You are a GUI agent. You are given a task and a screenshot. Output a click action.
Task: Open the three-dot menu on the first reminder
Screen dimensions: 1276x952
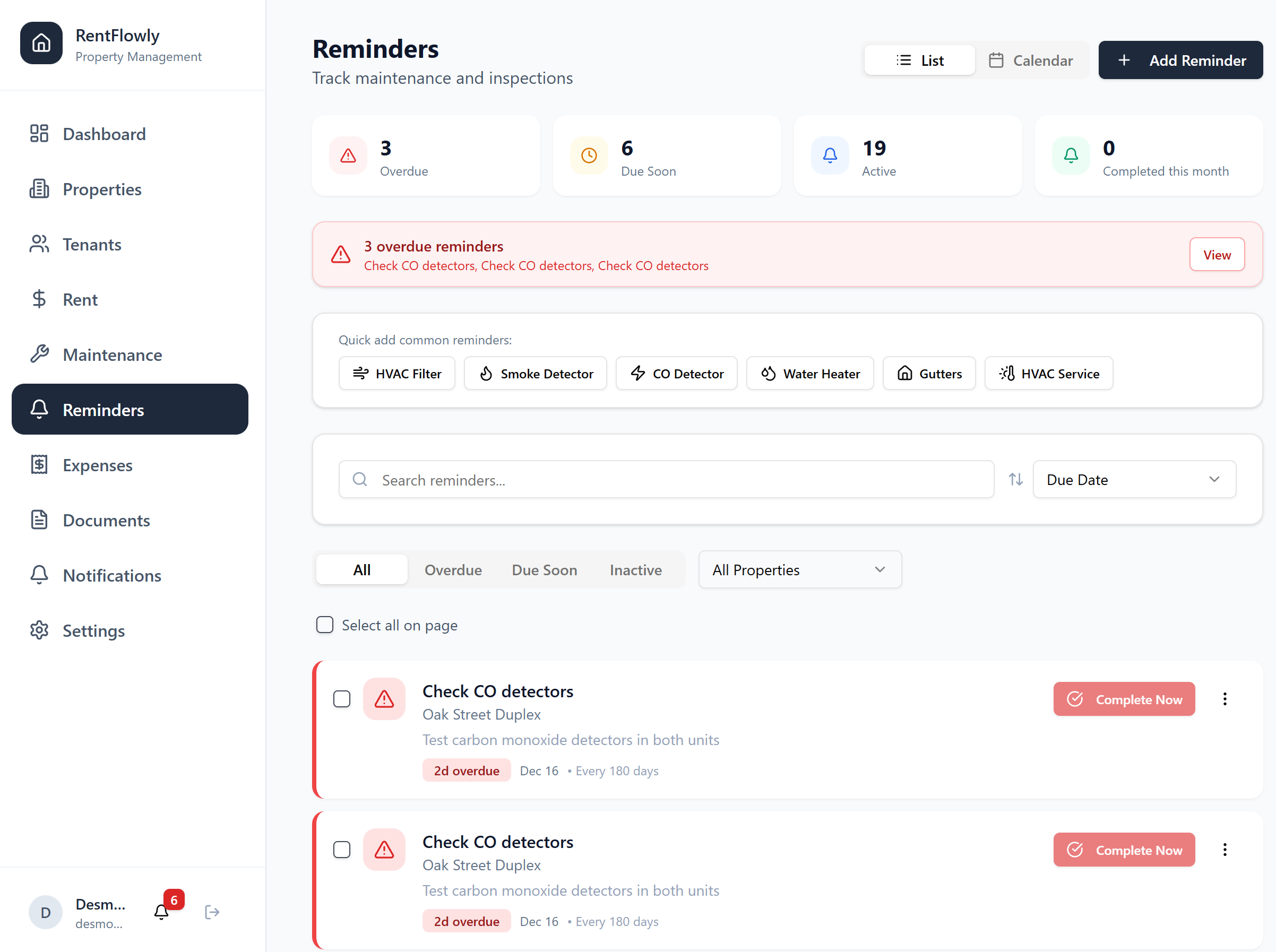click(1225, 698)
